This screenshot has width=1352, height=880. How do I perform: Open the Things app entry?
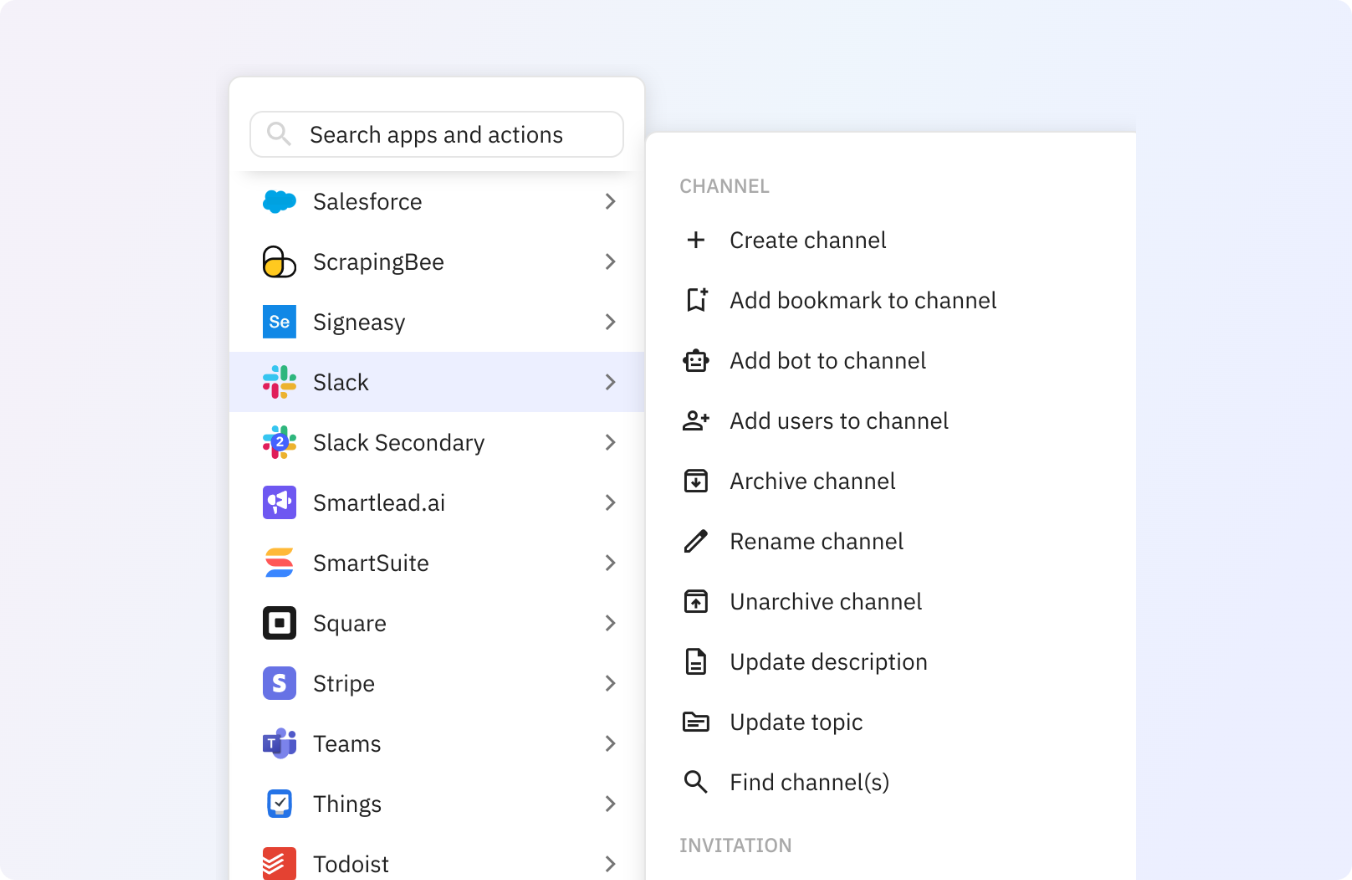[x=436, y=804]
